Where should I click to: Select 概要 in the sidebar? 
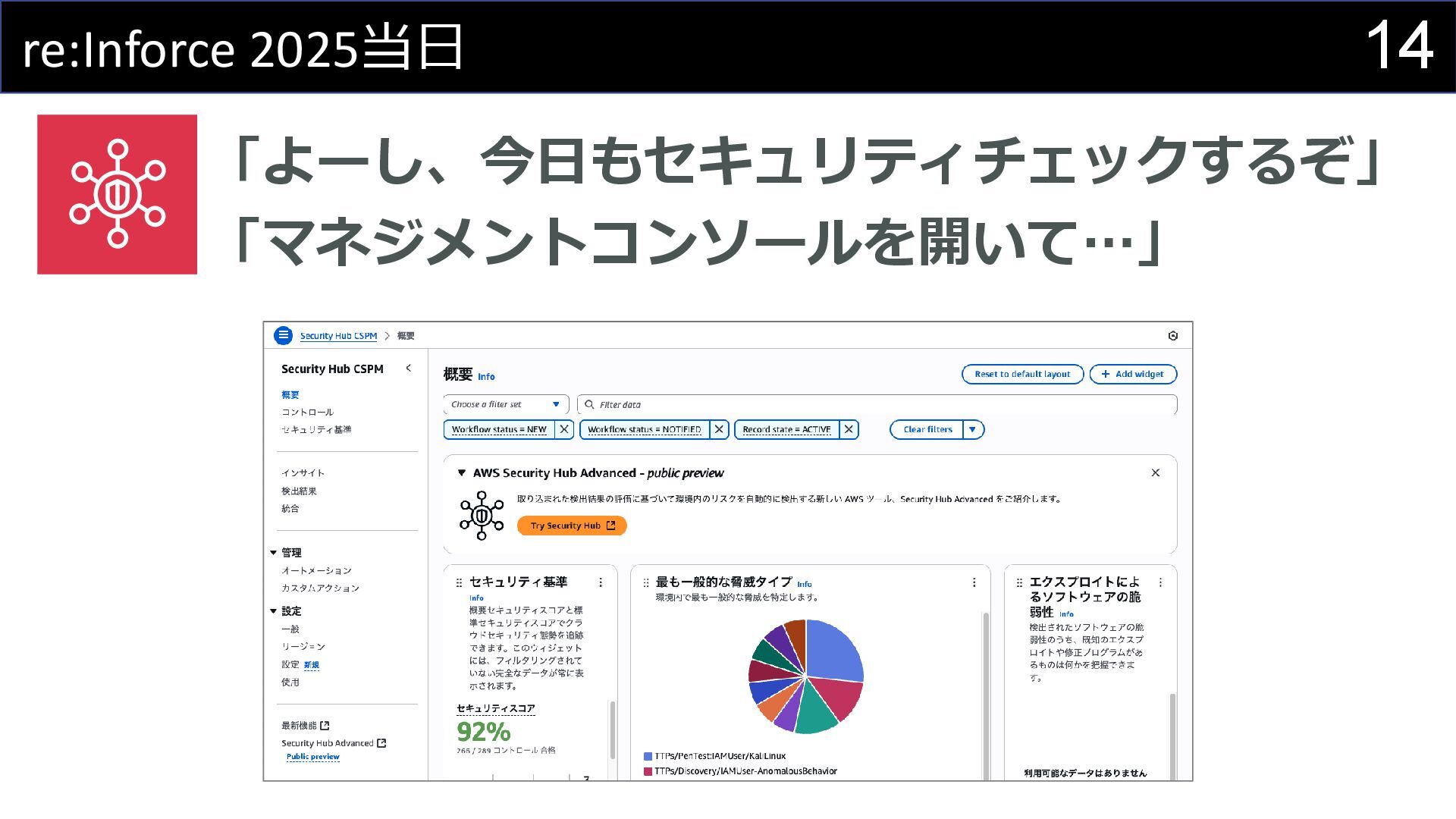coord(290,394)
